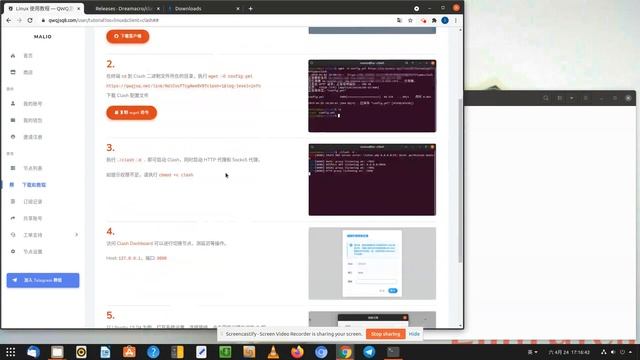Open VLC media player from the dock

point(273,352)
